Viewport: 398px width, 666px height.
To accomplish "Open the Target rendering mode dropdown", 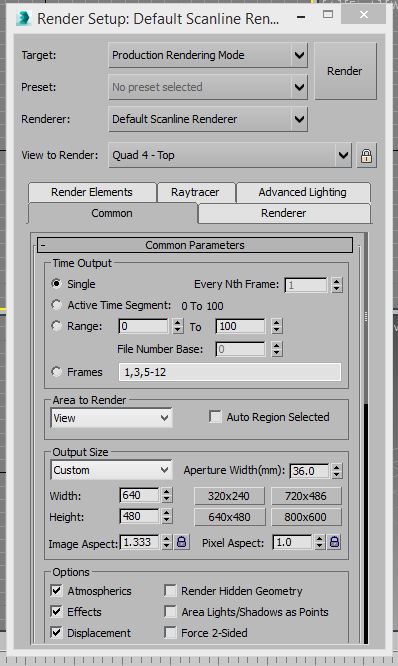I will click(x=208, y=55).
